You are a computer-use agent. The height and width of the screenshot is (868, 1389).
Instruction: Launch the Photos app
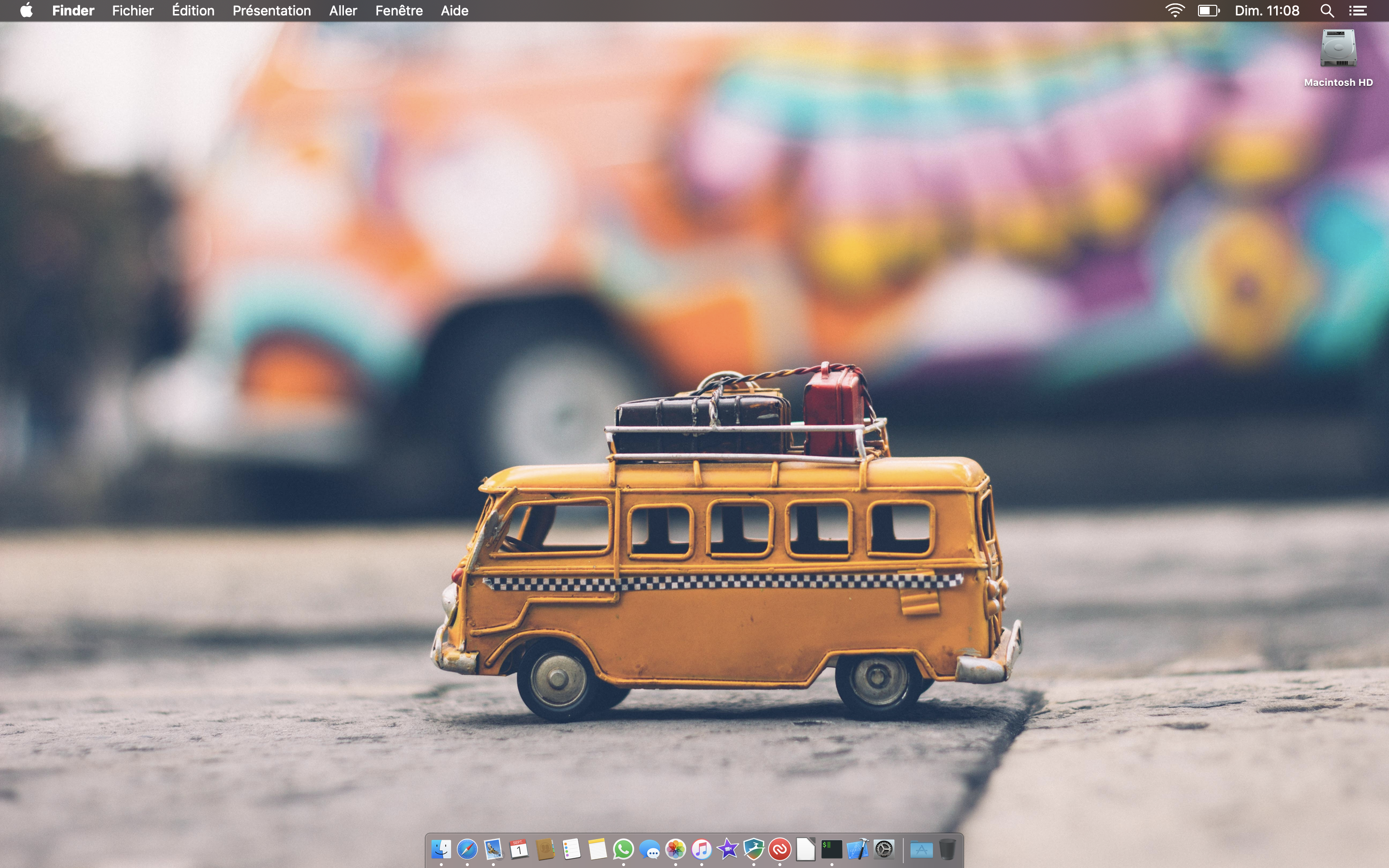point(676,849)
